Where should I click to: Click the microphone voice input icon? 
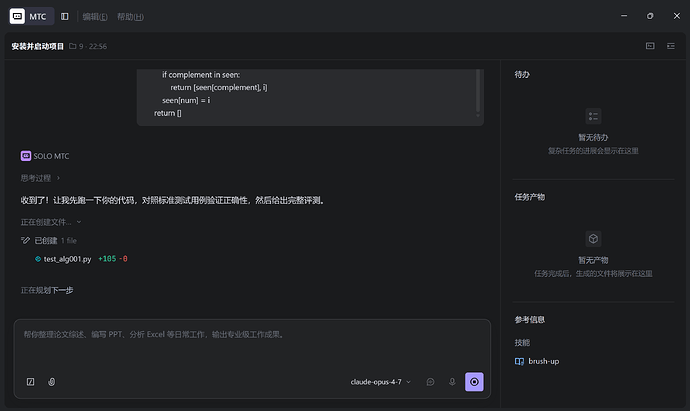pos(452,382)
